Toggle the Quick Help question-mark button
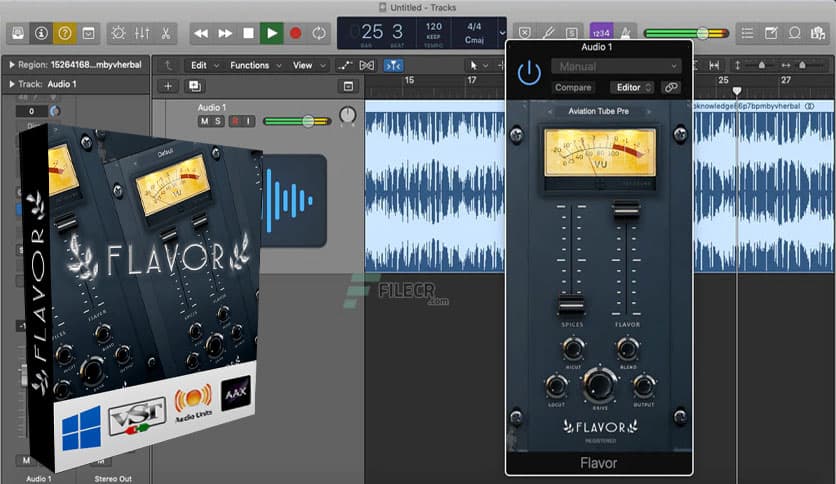 point(65,33)
